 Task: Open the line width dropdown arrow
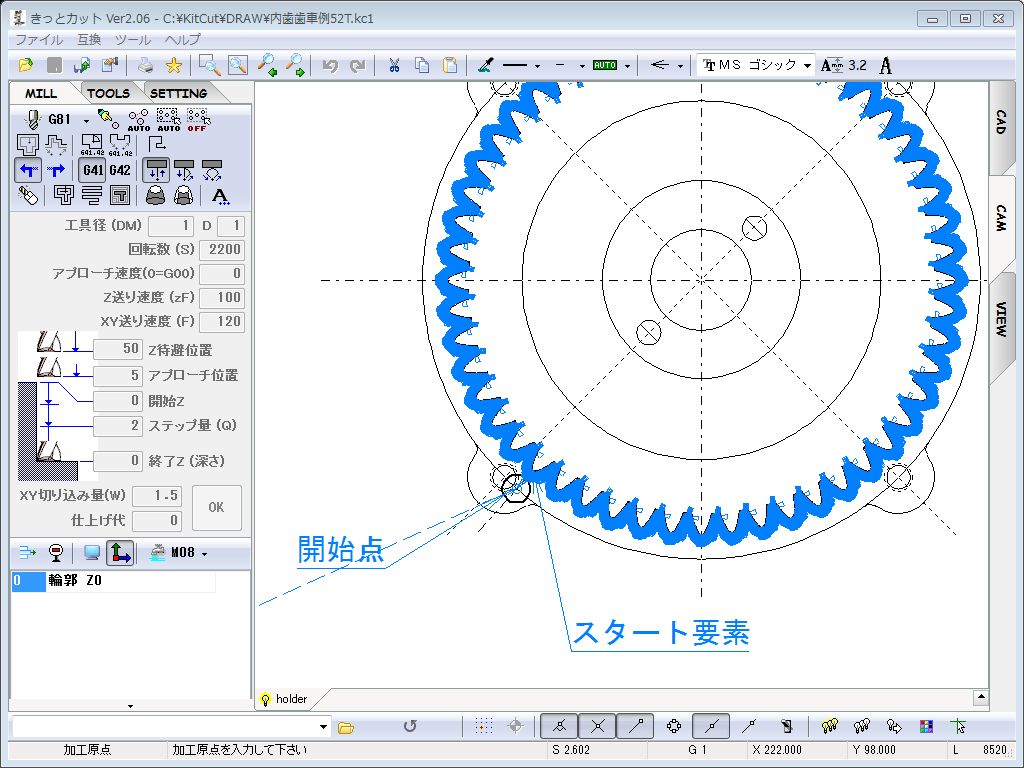pos(582,66)
